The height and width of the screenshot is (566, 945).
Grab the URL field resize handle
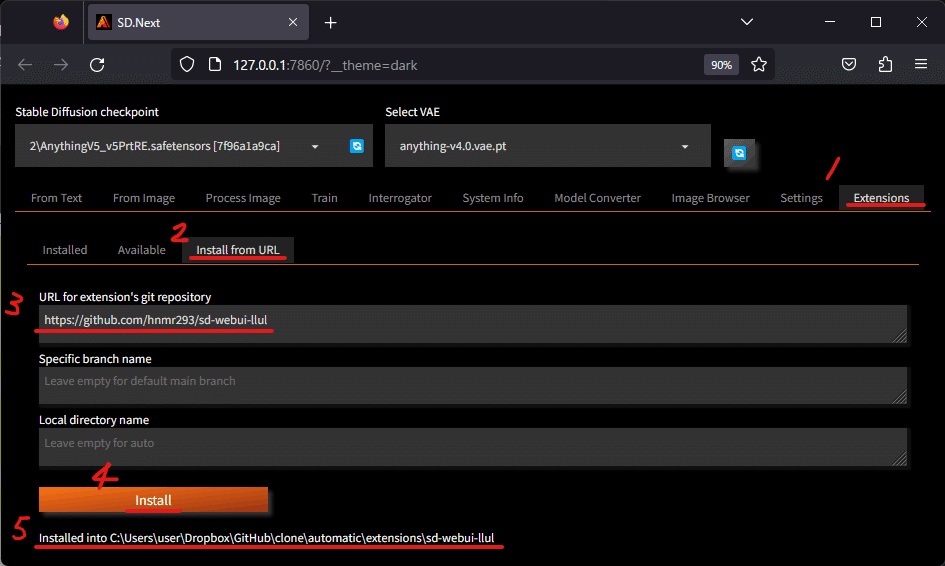click(x=899, y=336)
